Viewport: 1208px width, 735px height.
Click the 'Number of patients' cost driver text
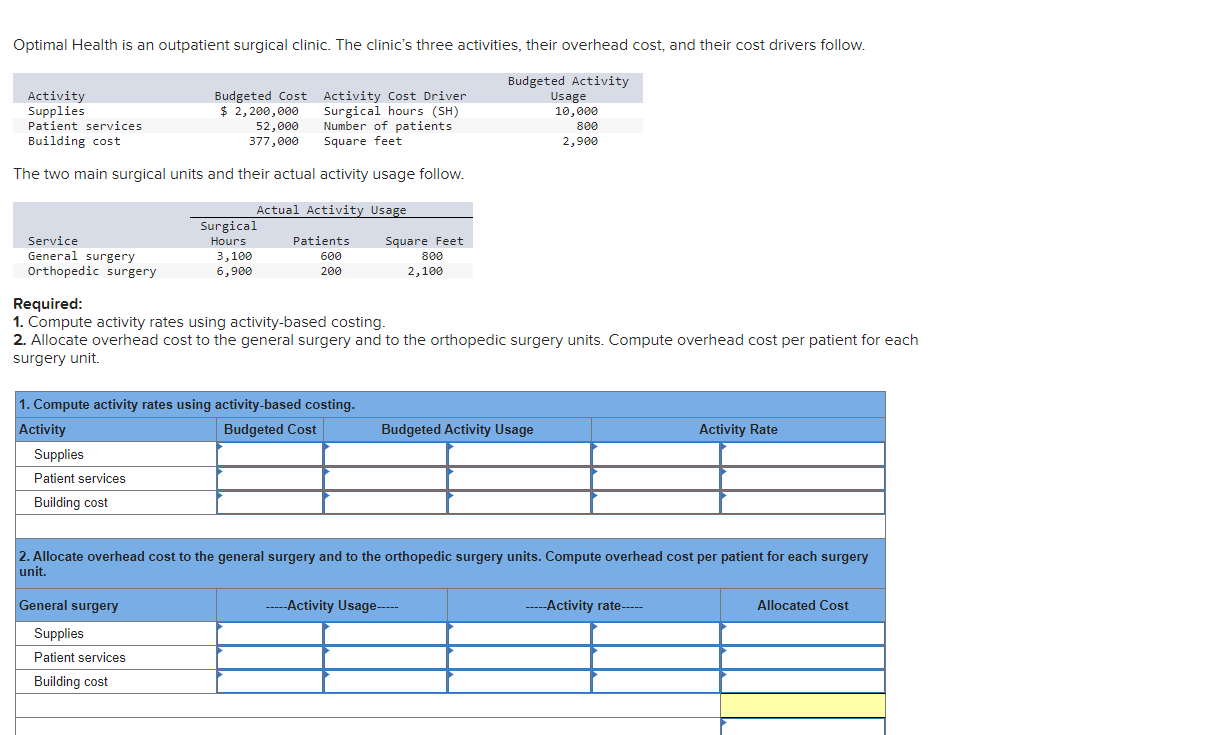387,126
